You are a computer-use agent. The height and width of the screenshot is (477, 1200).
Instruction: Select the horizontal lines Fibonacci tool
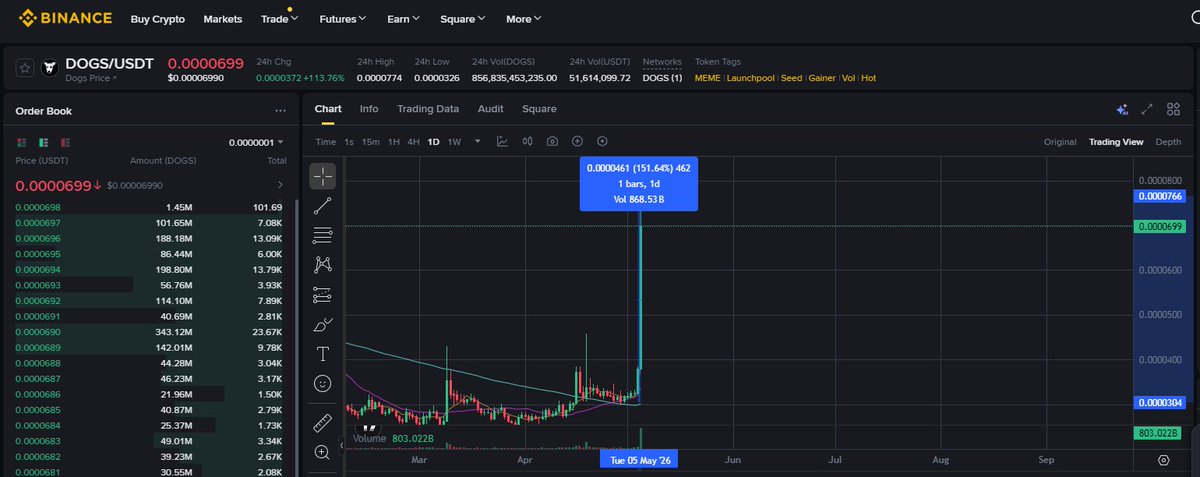tap(322, 235)
